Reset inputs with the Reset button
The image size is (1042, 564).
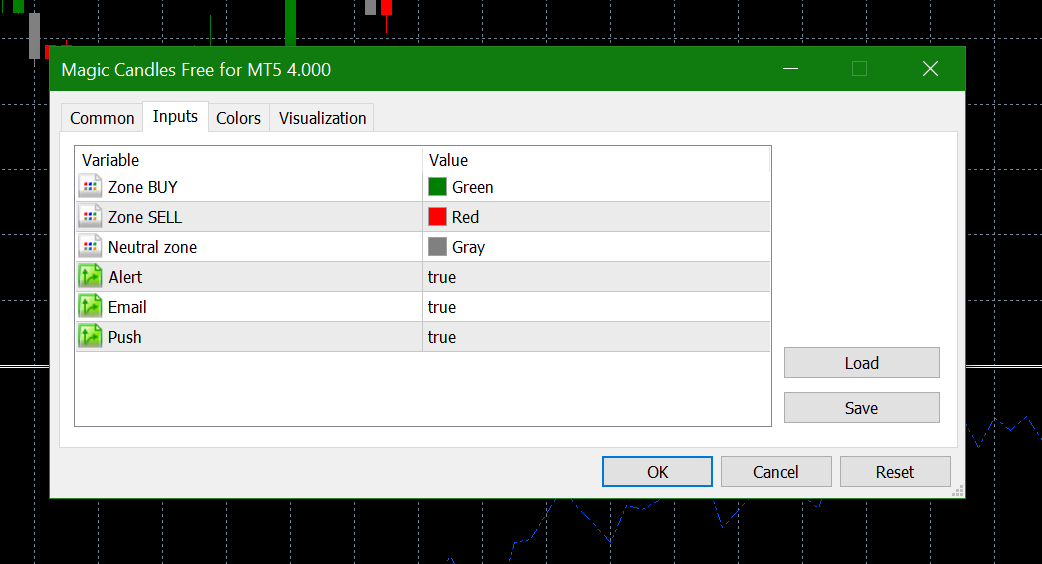coord(894,472)
